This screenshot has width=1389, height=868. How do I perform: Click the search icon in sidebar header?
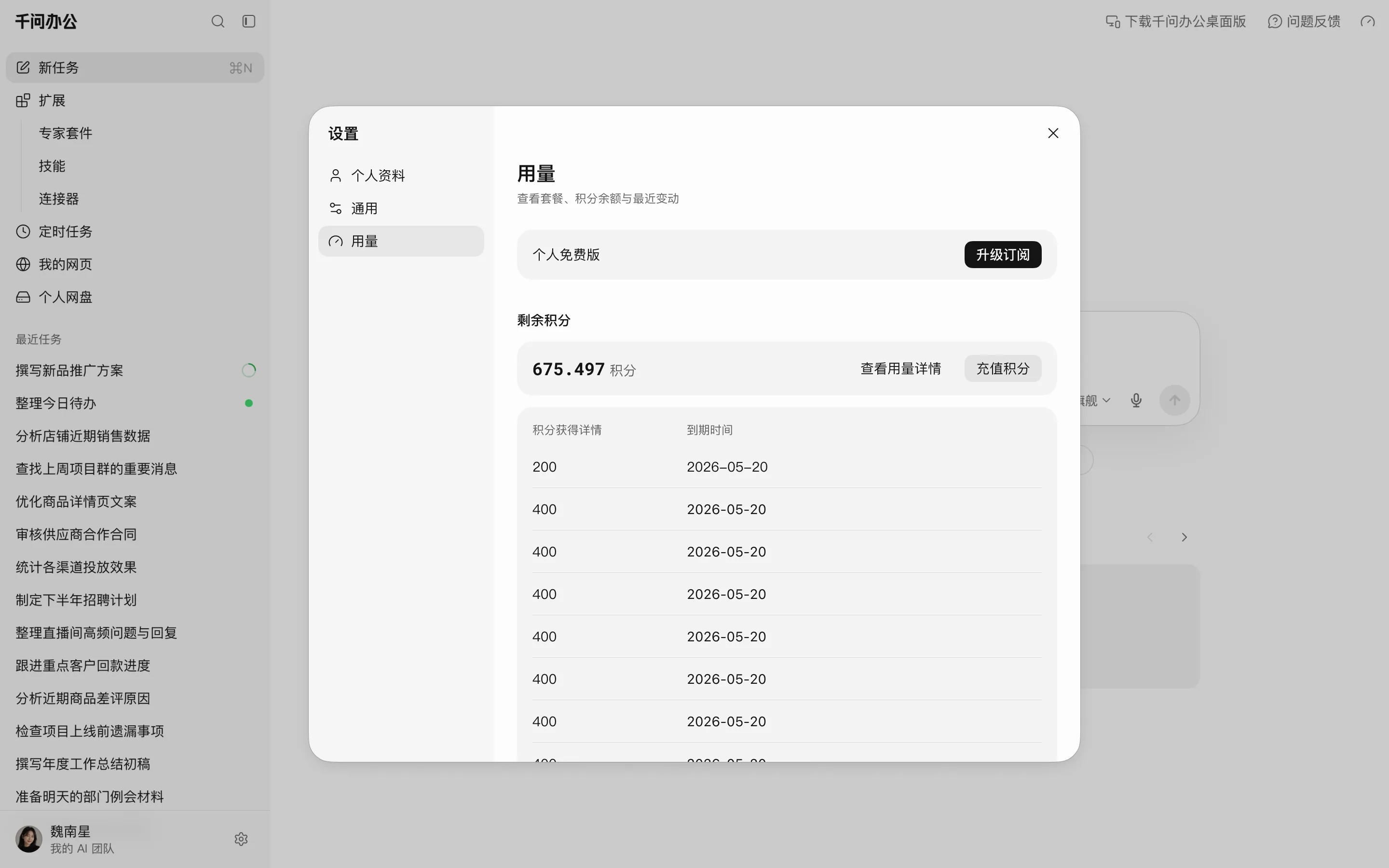(x=218, y=21)
